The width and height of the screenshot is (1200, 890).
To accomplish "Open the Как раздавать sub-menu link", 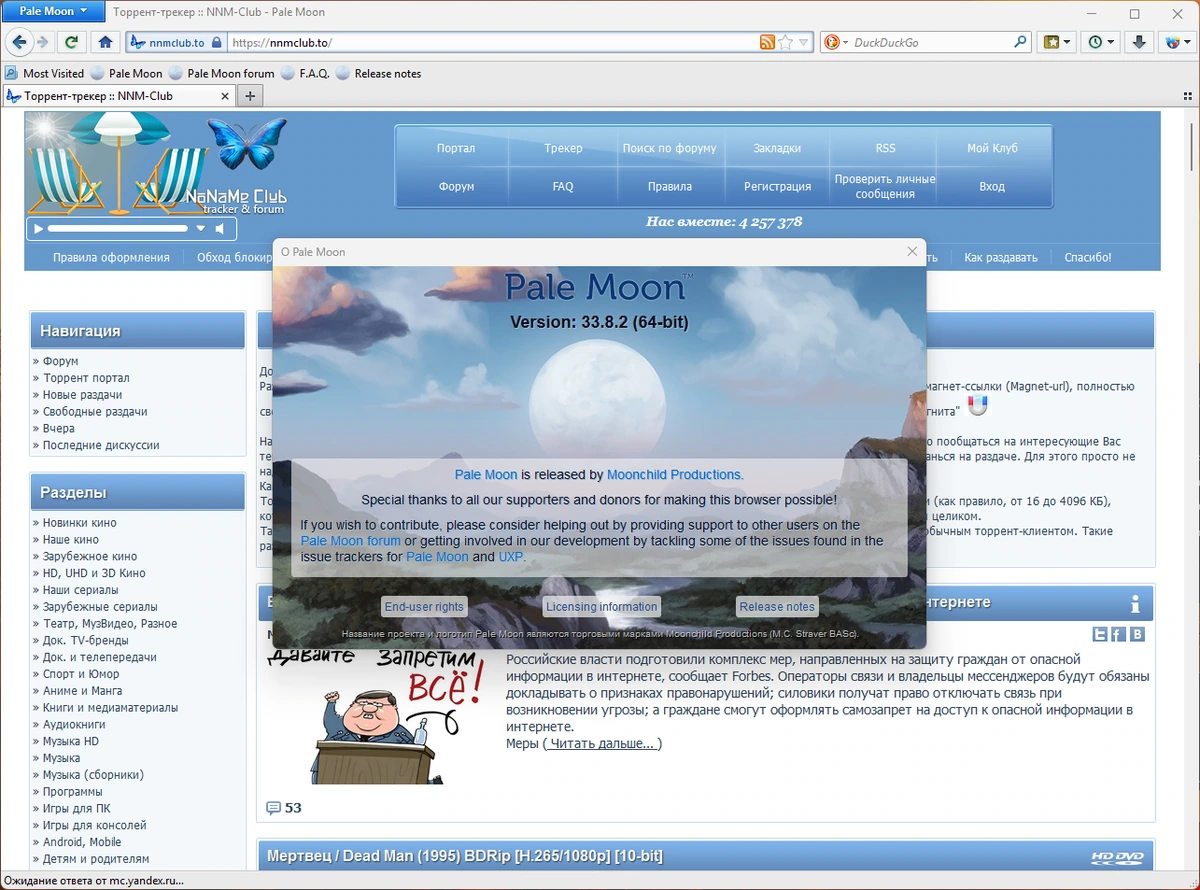I will [1000, 257].
